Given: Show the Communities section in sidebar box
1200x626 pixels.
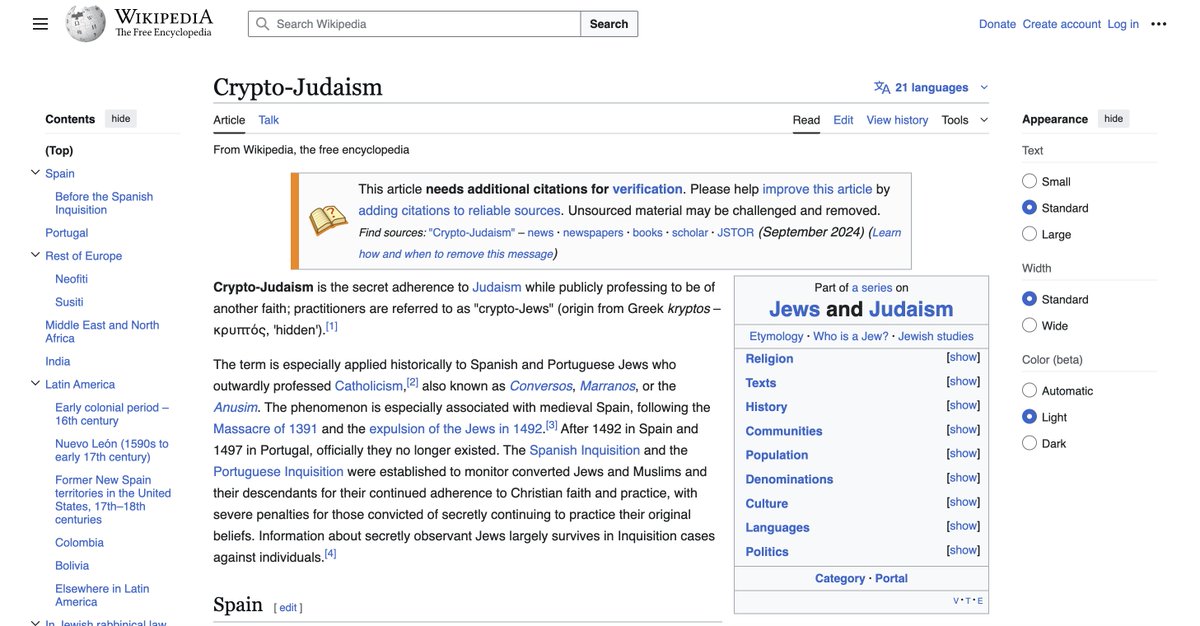Looking at the screenshot, I should [x=963, y=429].
